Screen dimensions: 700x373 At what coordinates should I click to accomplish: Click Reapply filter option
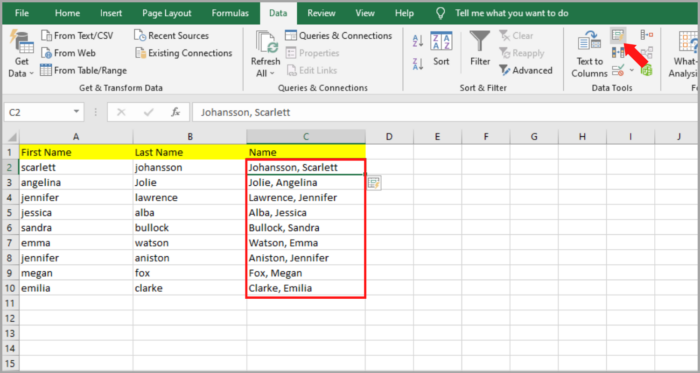pos(522,53)
